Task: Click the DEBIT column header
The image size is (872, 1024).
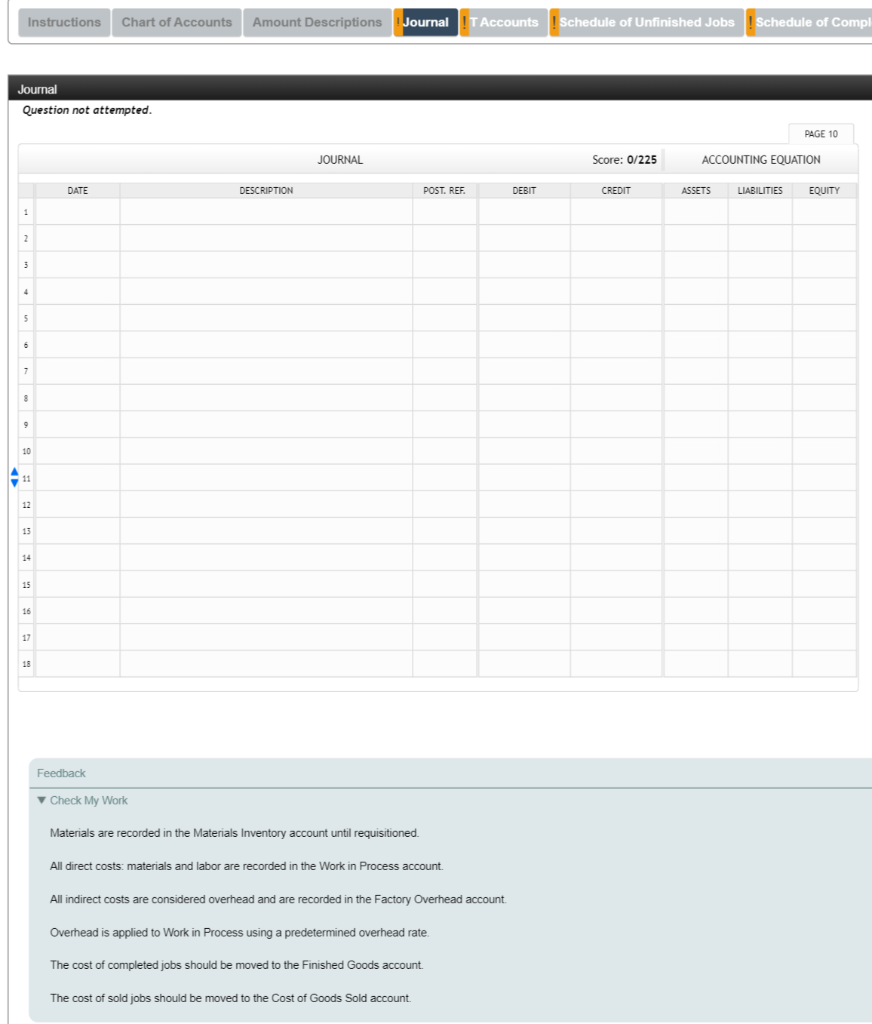Action: coord(525,191)
